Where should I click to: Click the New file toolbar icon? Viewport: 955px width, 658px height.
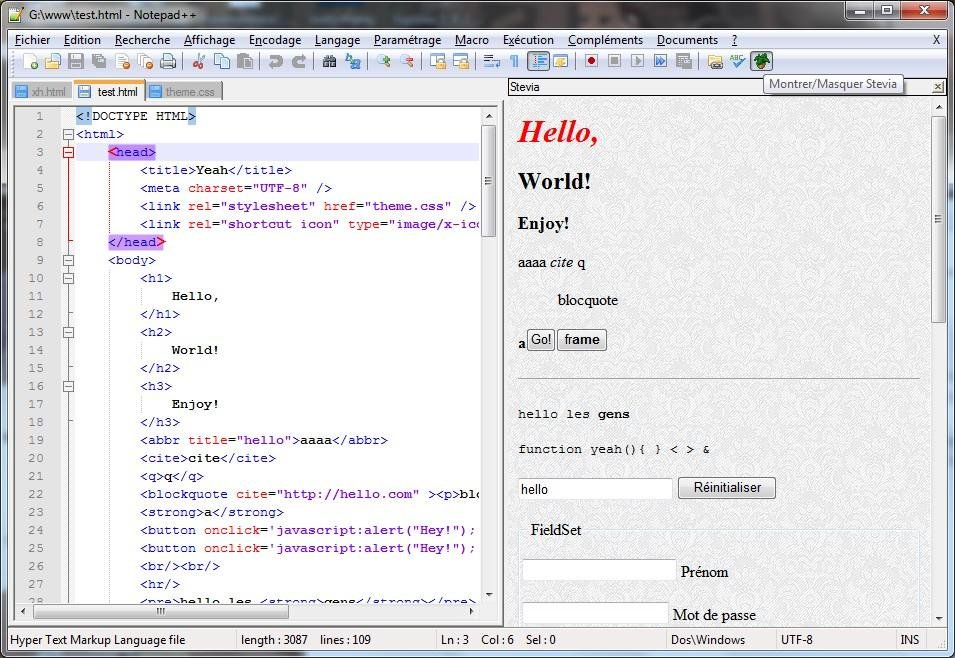point(30,62)
